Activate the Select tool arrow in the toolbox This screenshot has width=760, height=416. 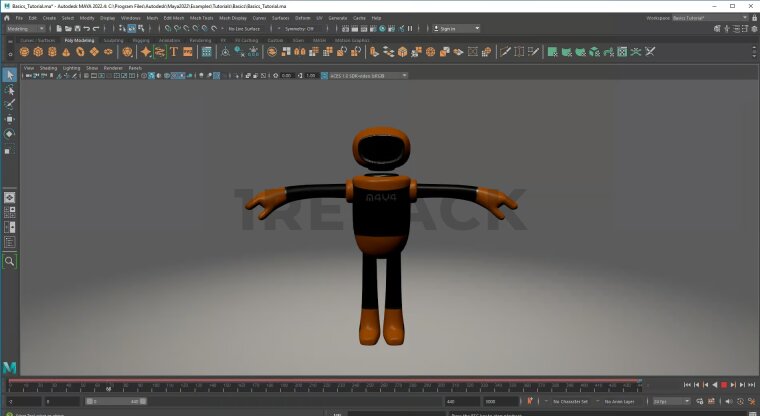tap(10, 75)
